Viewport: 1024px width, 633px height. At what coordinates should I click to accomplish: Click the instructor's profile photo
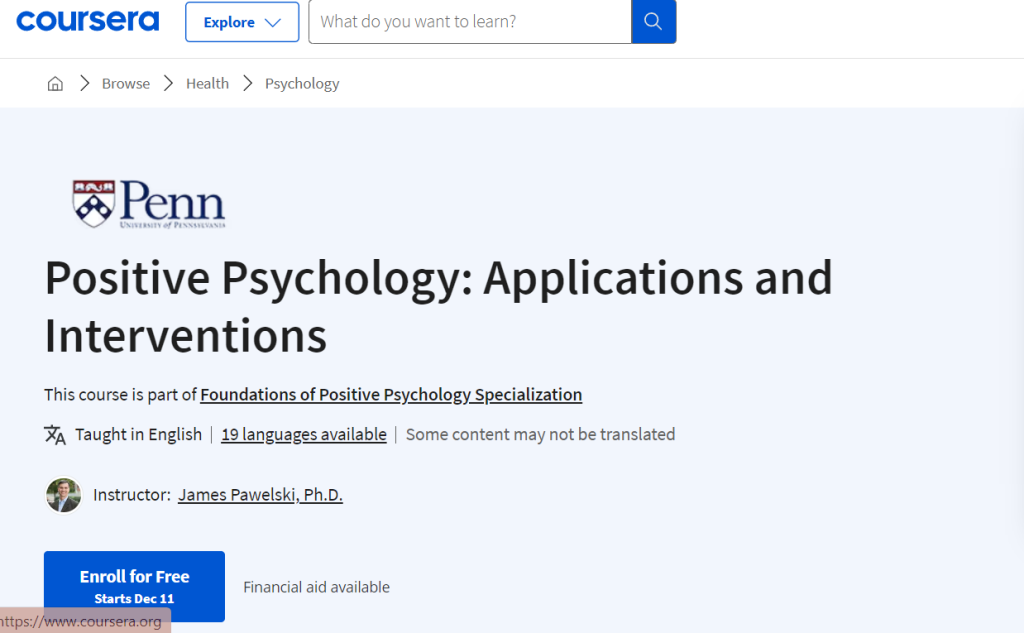63,495
